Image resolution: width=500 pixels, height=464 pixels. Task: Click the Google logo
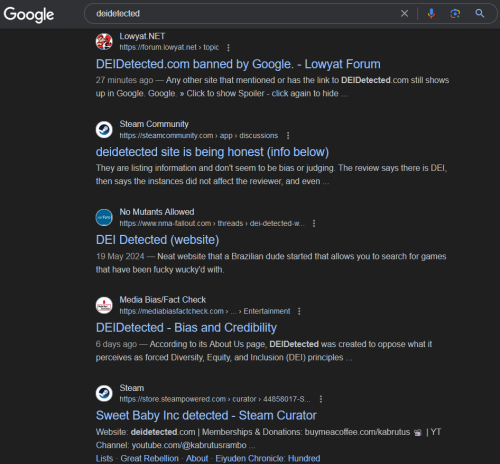(x=29, y=14)
